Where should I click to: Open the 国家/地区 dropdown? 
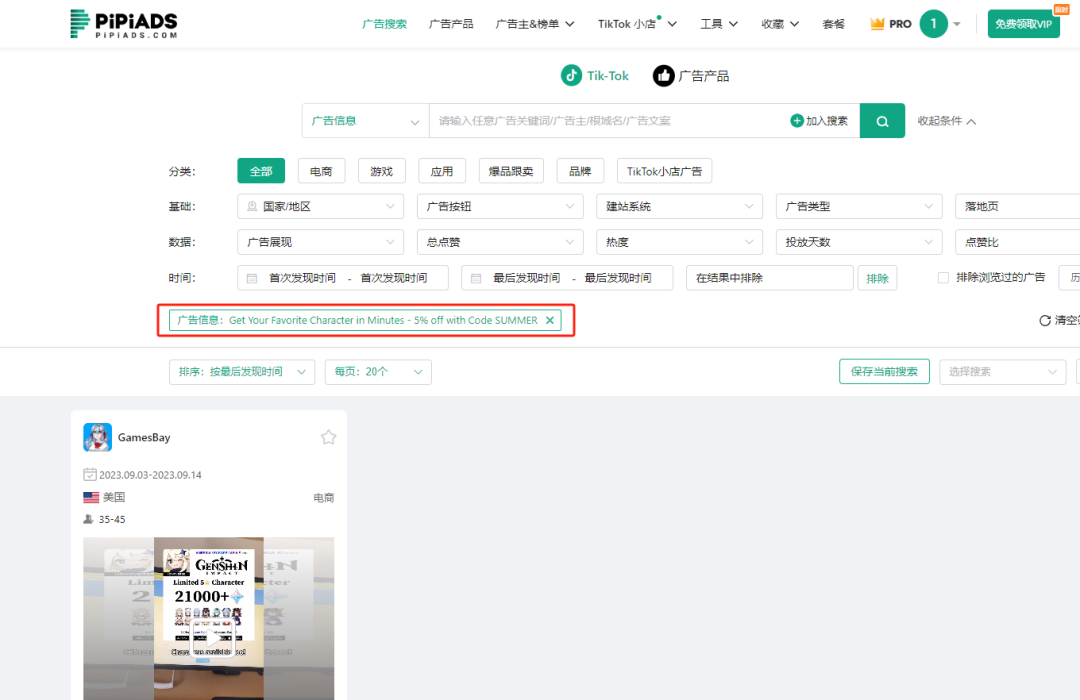tap(320, 206)
